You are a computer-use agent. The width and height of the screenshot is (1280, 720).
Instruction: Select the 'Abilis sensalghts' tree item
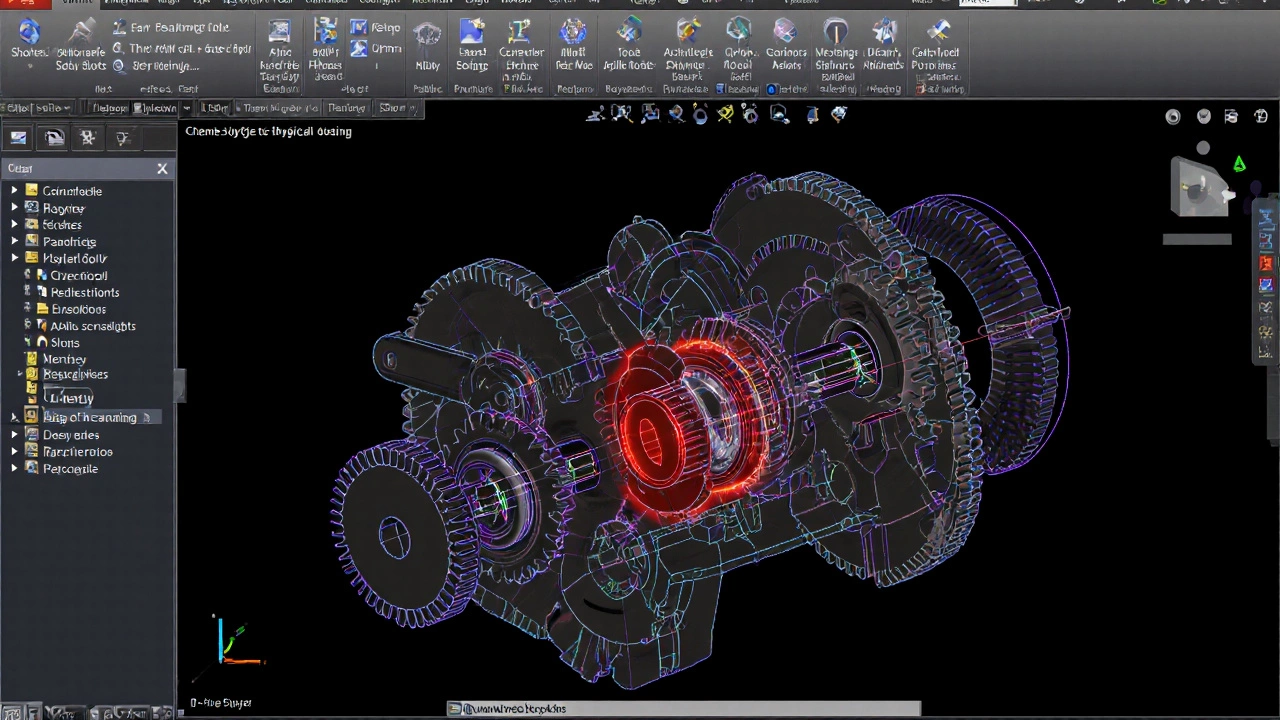click(92, 326)
